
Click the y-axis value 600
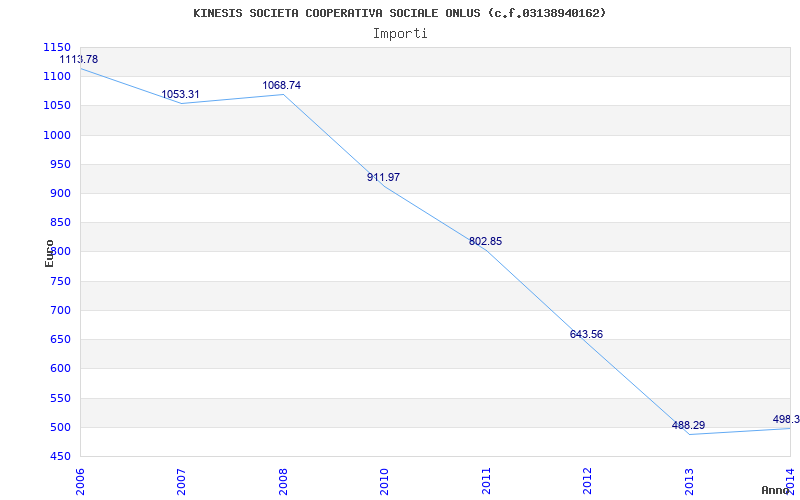(60, 368)
